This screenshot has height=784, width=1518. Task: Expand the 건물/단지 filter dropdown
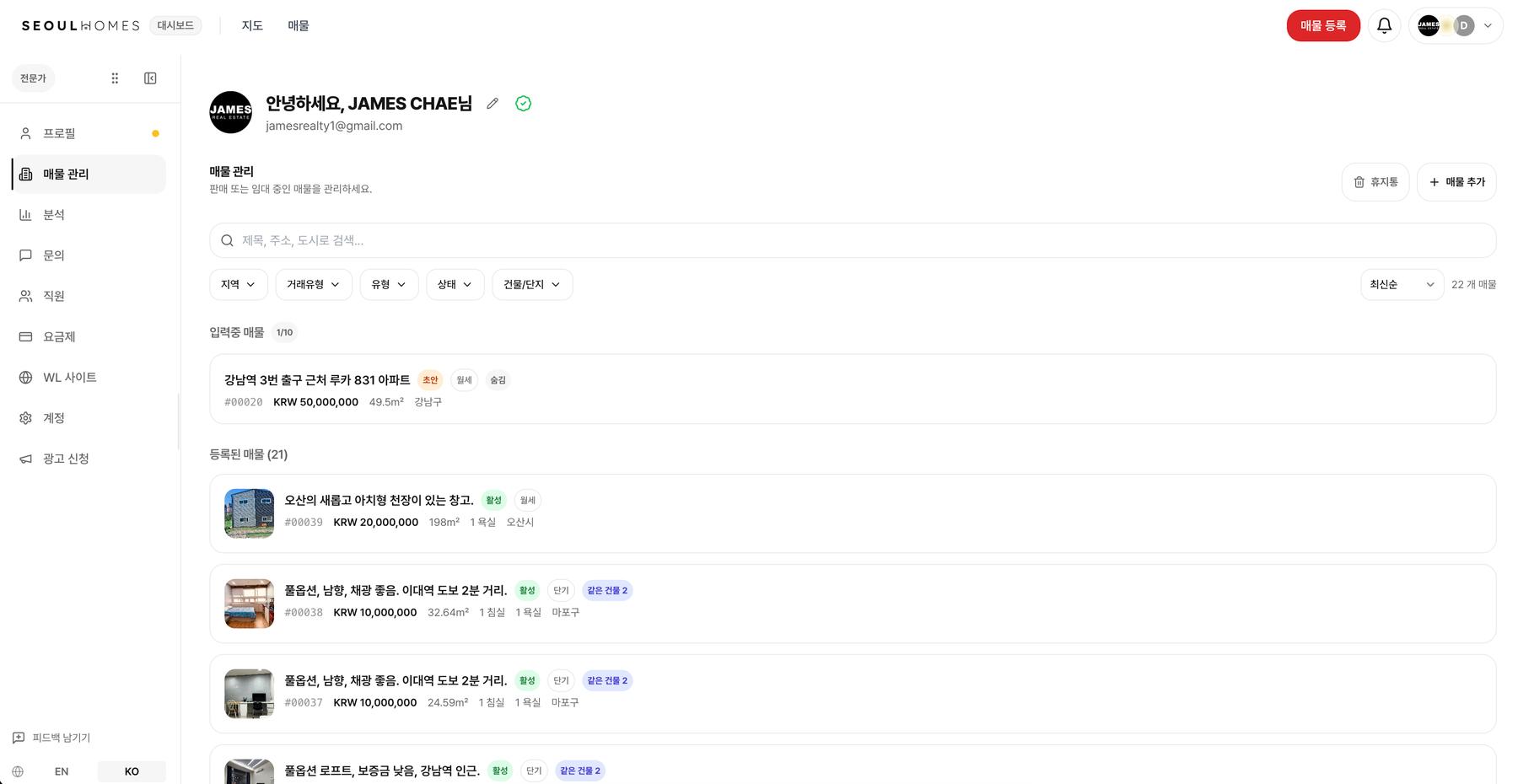(532, 285)
